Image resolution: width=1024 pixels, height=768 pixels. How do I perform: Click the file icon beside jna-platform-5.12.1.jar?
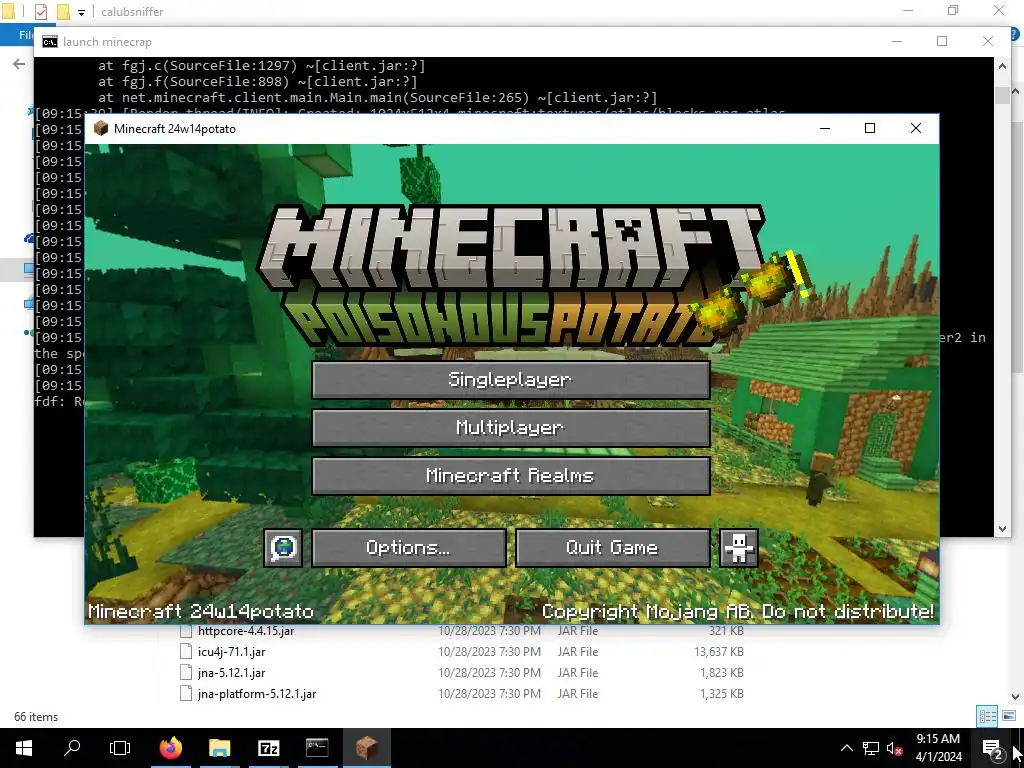[186, 694]
